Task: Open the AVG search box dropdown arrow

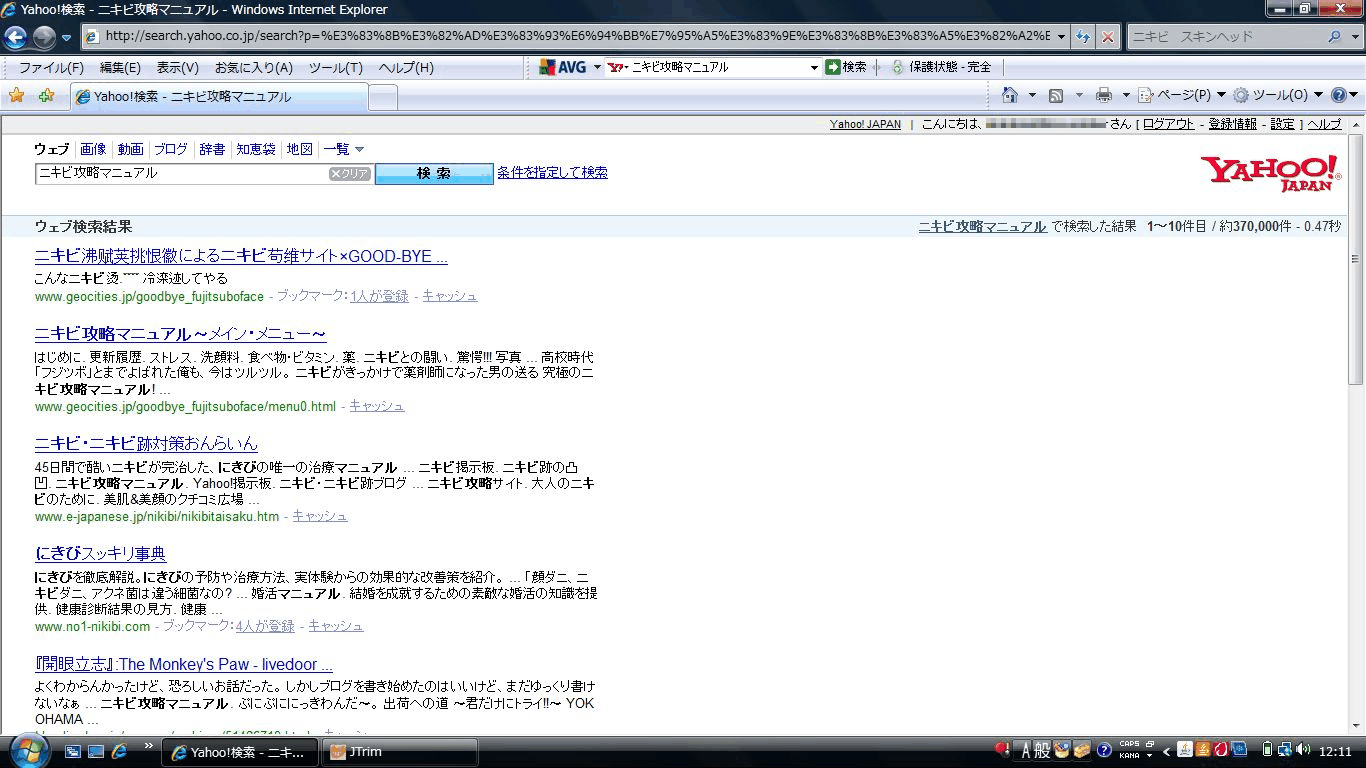Action: click(x=814, y=67)
